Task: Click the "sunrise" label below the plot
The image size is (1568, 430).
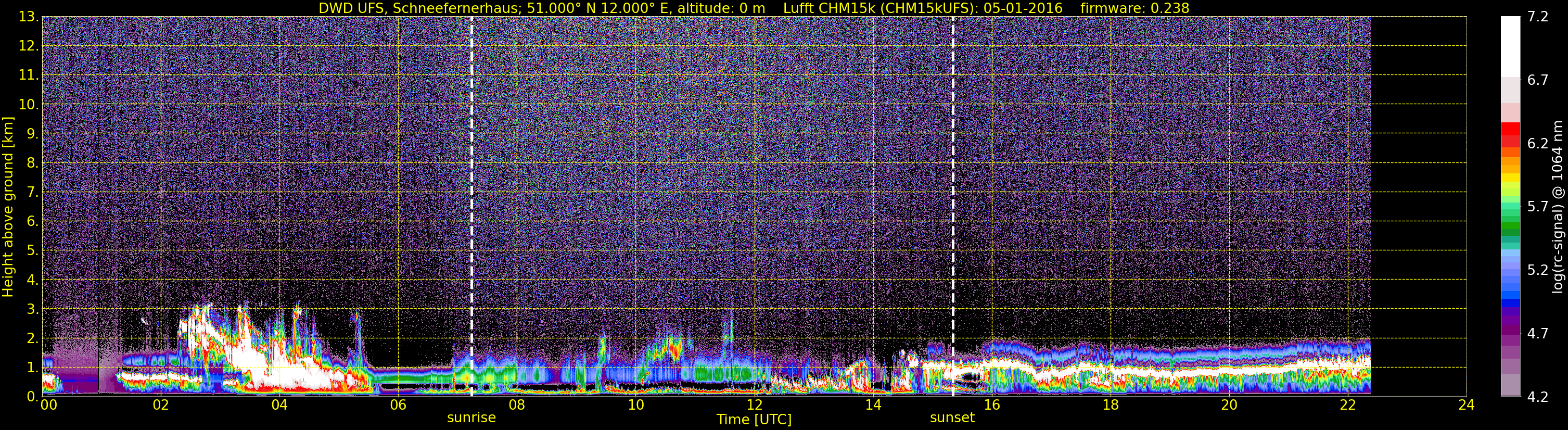Action: point(471,417)
